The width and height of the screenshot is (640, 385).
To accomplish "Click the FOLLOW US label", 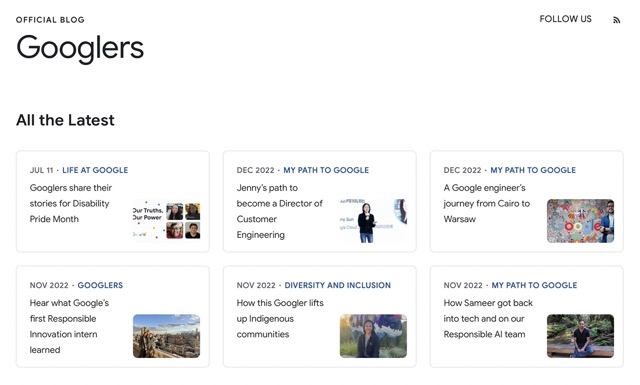I will 565,19.
